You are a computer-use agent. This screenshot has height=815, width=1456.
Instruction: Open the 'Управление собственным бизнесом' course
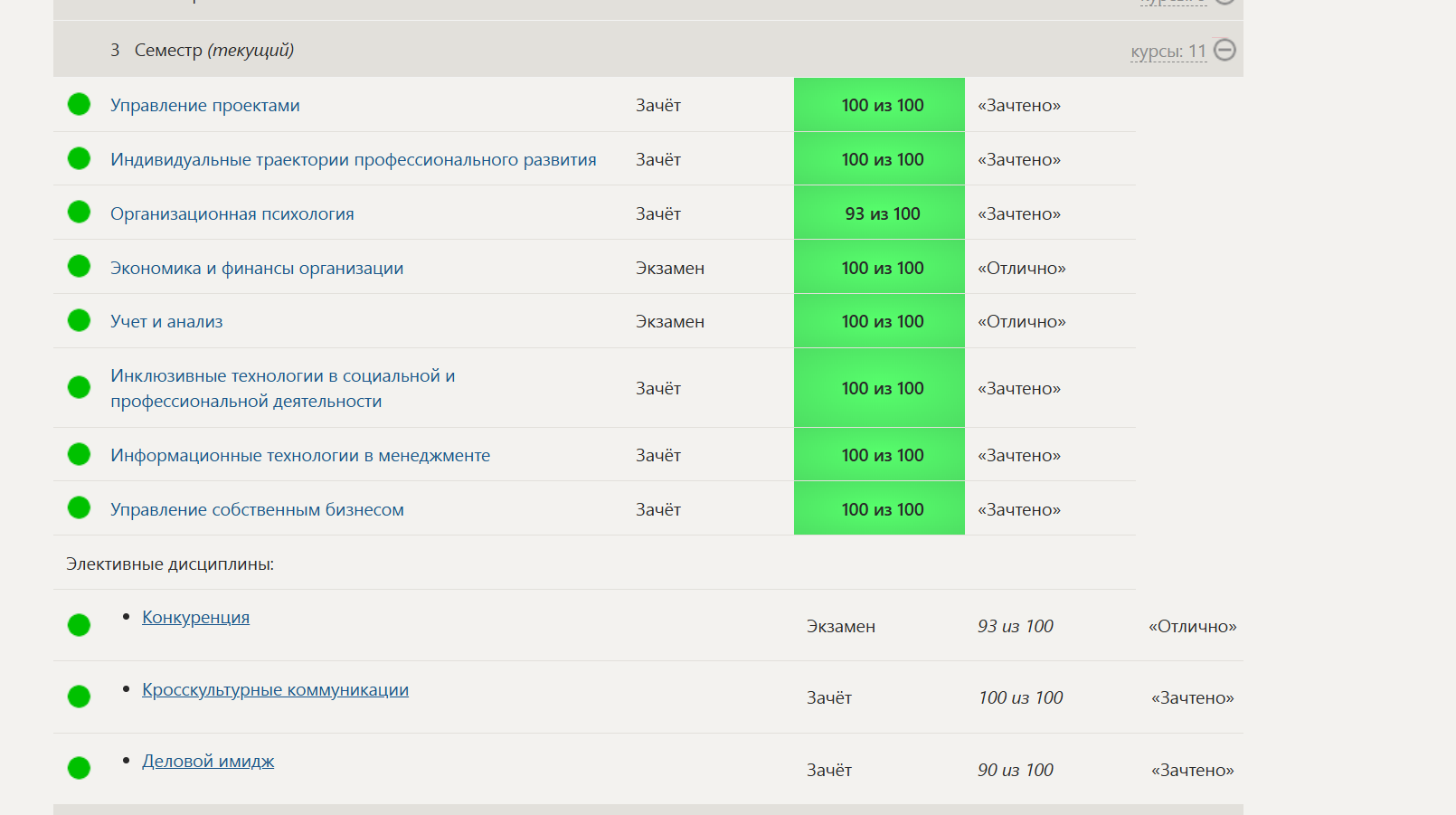[x=257, y=510]
